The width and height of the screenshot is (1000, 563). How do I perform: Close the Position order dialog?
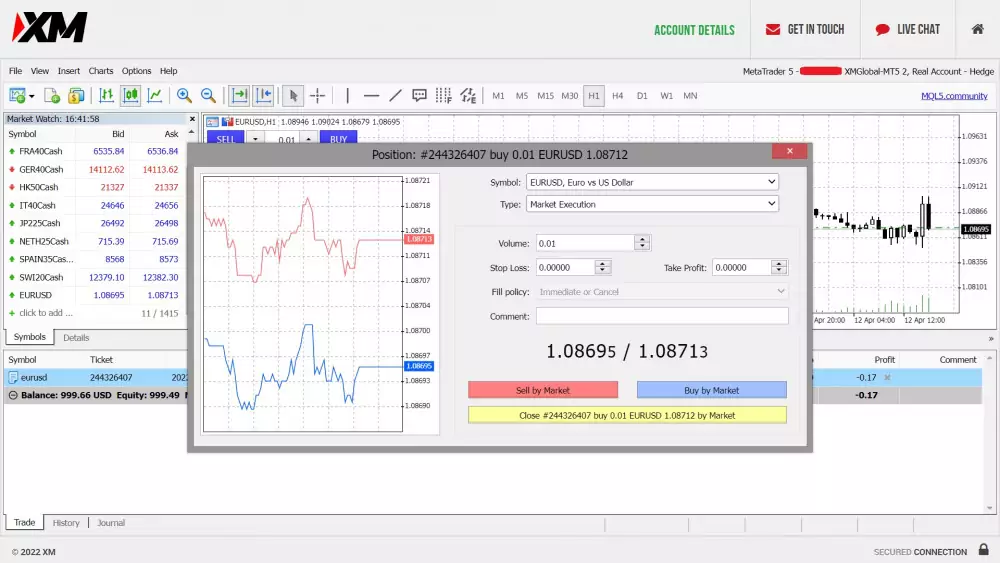point(790,151)
